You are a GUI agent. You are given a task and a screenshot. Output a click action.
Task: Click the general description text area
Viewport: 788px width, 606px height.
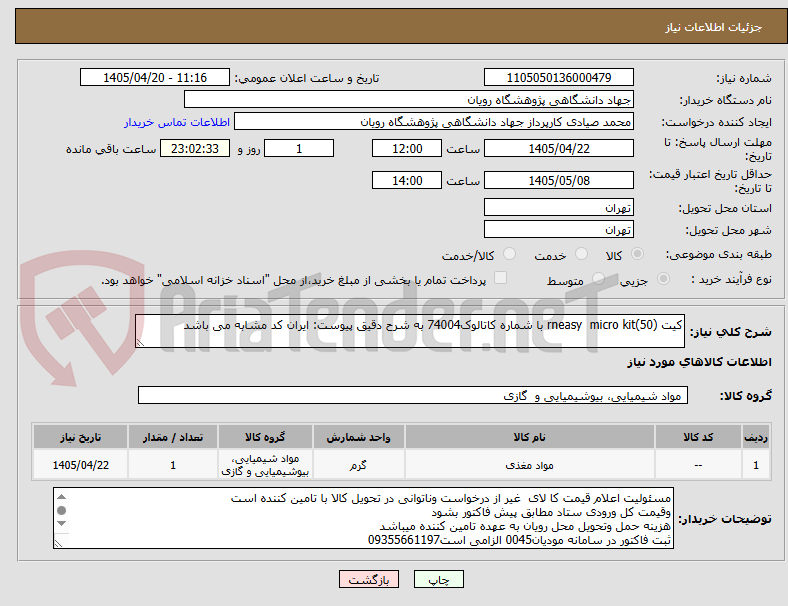pos(410,331)
